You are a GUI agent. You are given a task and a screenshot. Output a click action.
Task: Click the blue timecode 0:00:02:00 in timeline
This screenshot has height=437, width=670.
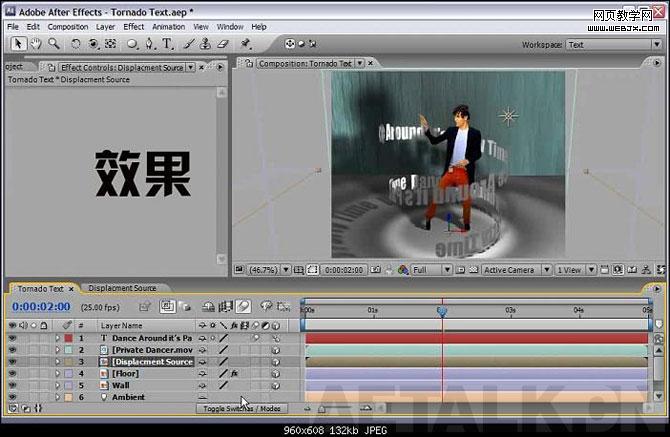(41, 307)
